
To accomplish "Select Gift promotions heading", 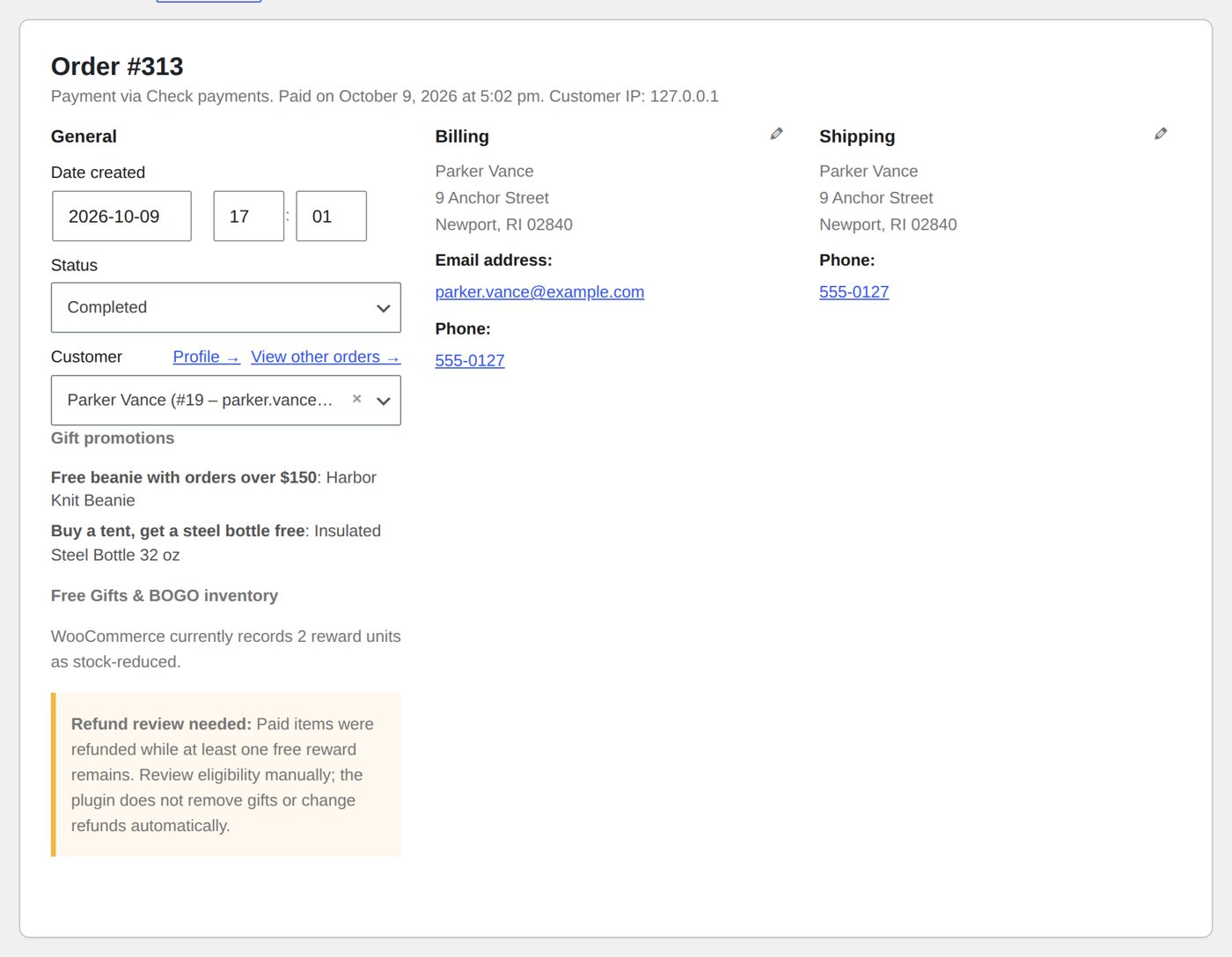I will [x=113, y=438].
